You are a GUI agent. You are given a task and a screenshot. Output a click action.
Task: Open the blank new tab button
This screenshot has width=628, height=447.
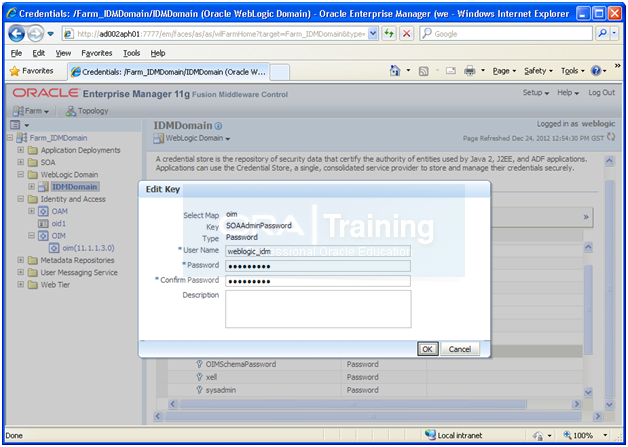(x=280, y=72)
